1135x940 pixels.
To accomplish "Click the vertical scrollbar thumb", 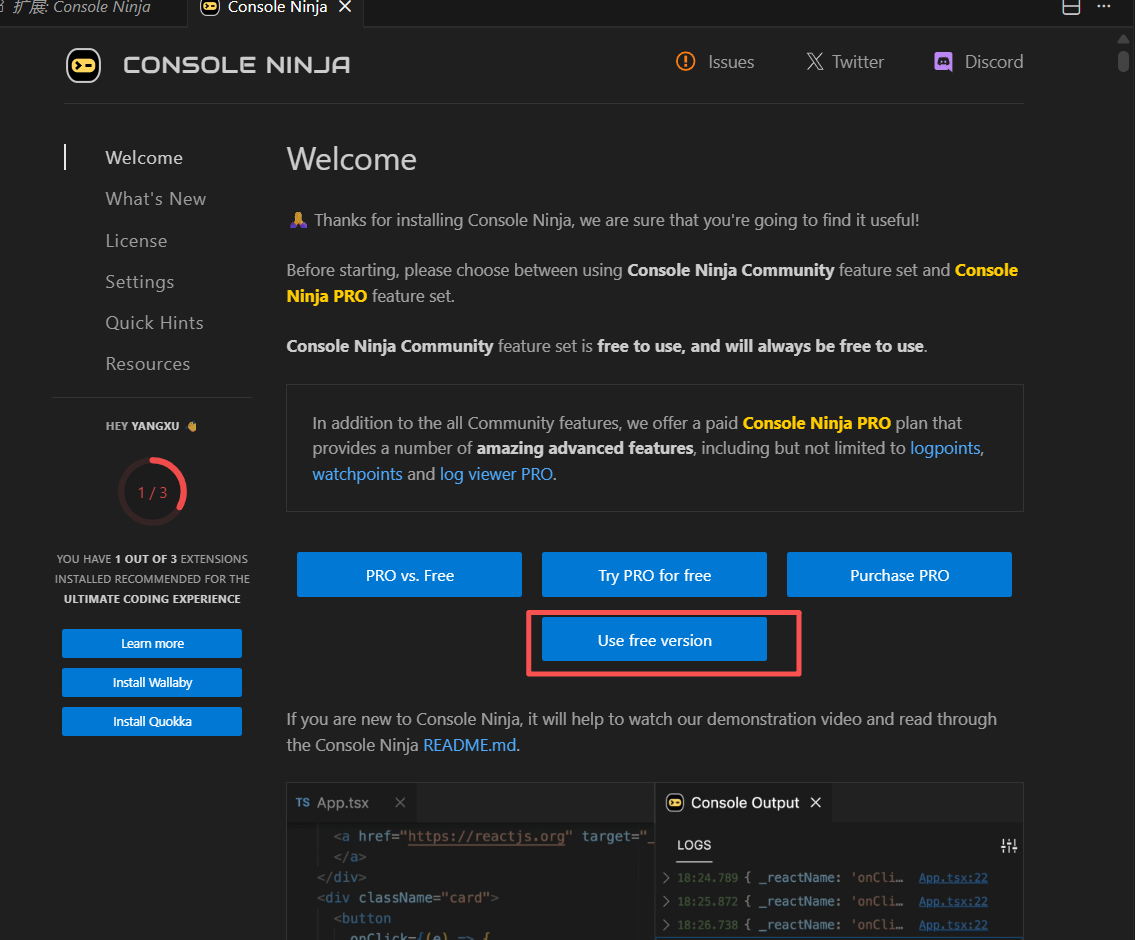I will tap(1123, 61).
